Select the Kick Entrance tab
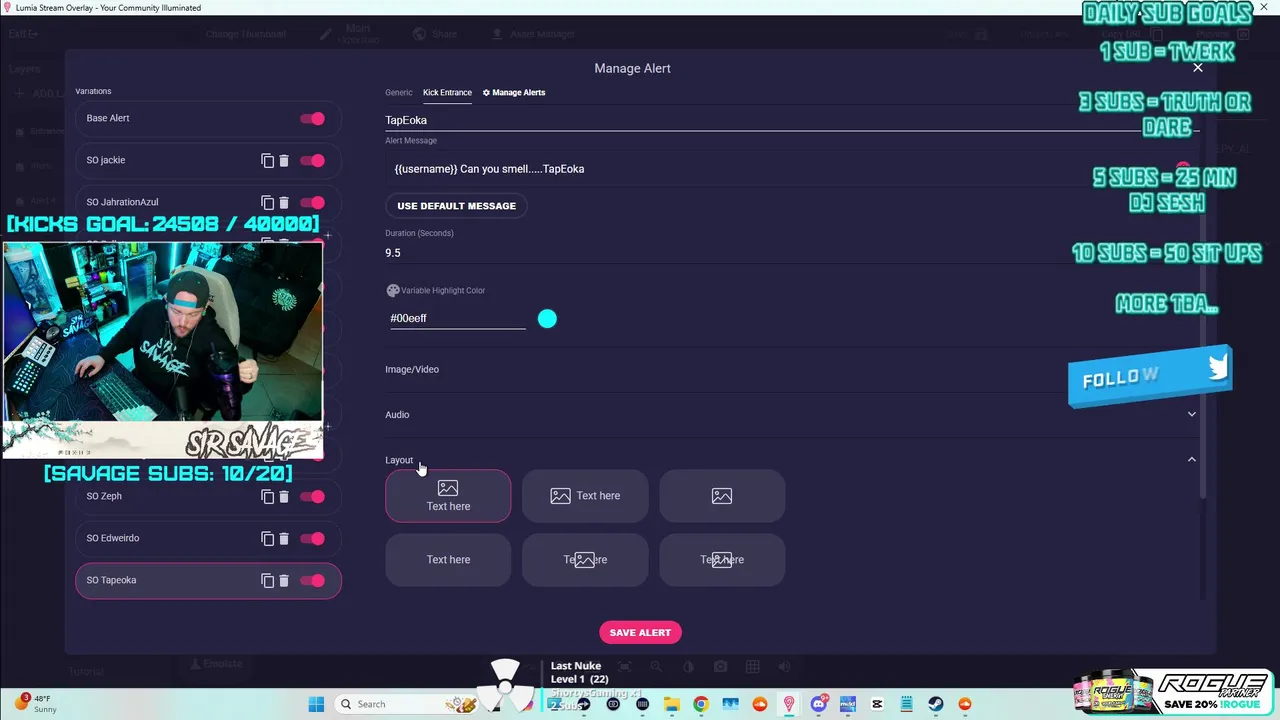Image resolution: width=1280 pixels, height=720 pixels. click(447, 92)
